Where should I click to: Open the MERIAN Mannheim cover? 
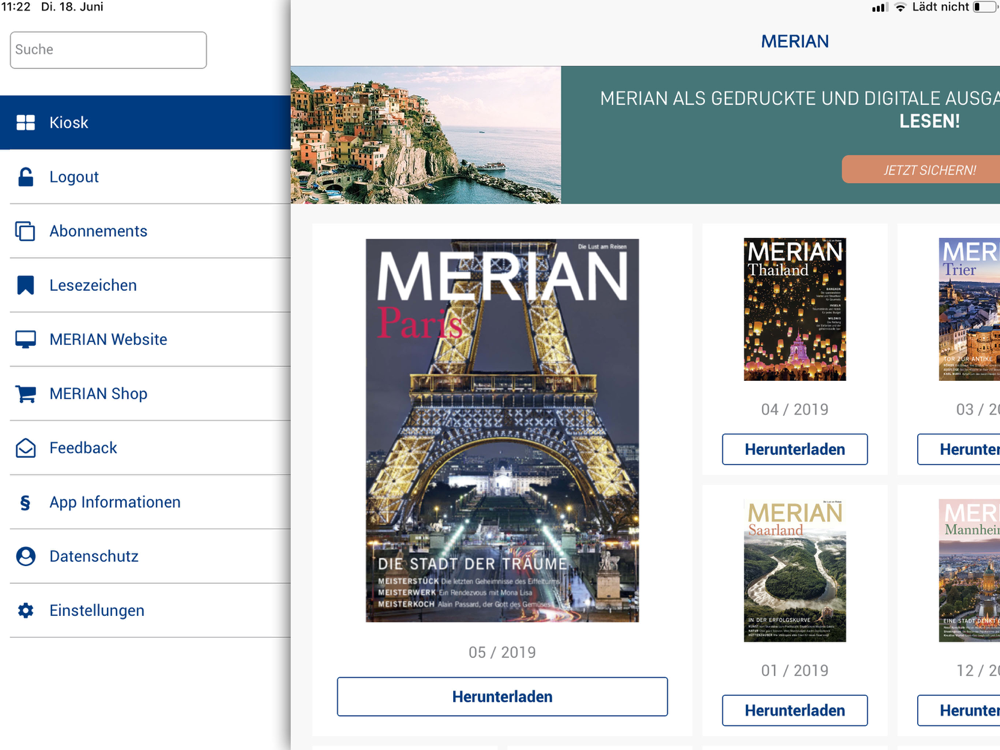point(969,570)
